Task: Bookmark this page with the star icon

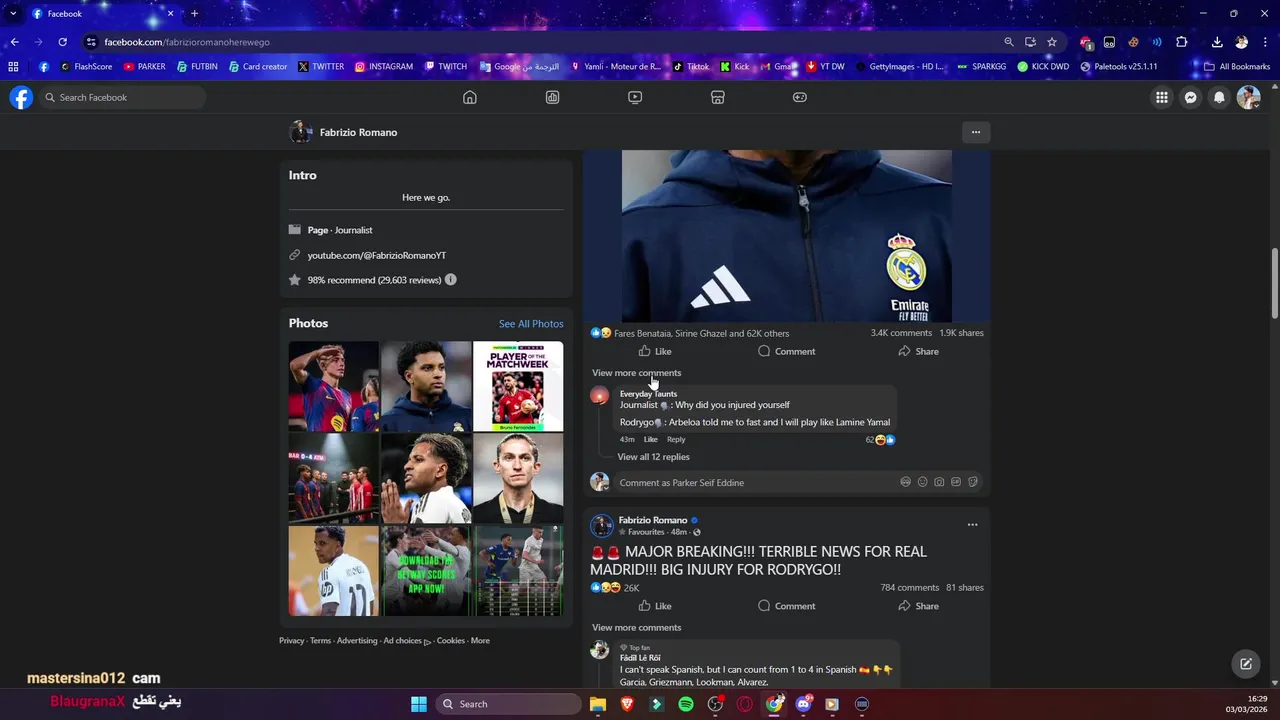Action: [x=1052, y=42]
